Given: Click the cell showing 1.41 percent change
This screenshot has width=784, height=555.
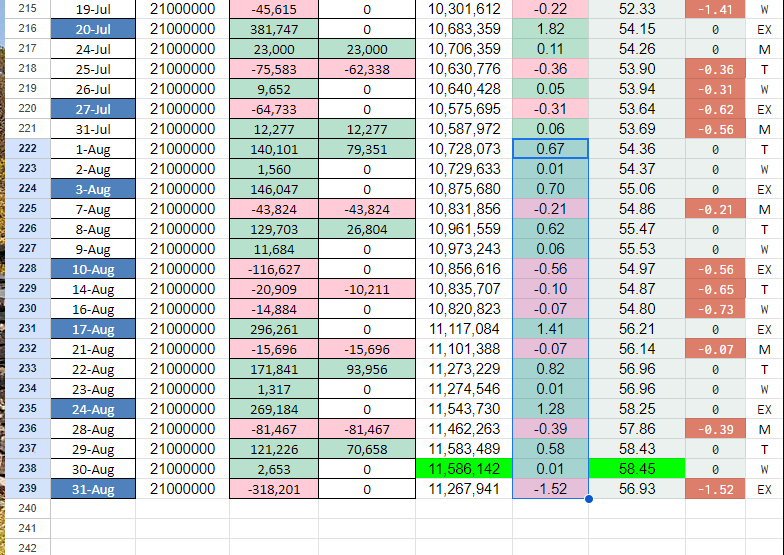Looking at the screenshot, I should (550, 329).
